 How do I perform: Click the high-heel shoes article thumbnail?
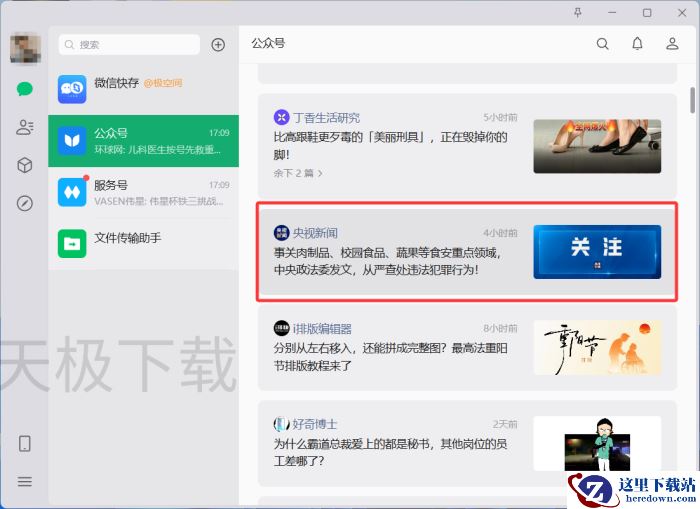[x=597, y=146]
